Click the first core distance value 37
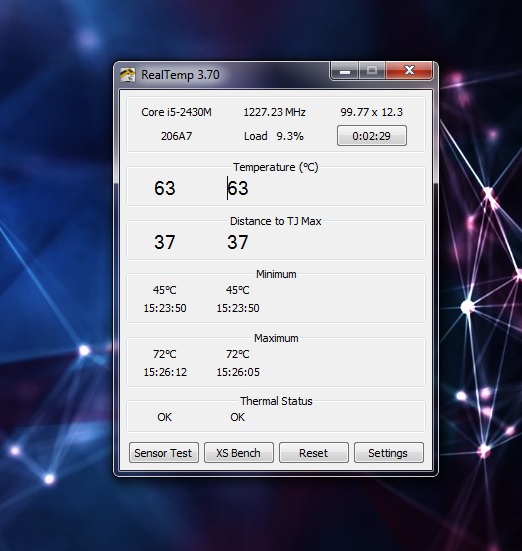The width and height of the screenshot is (522, 551). pyautogui.click(x=165, y=242)
